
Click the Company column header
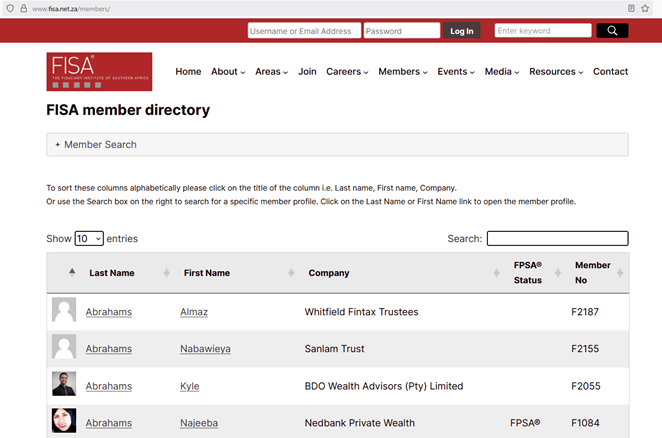point(329,273)
